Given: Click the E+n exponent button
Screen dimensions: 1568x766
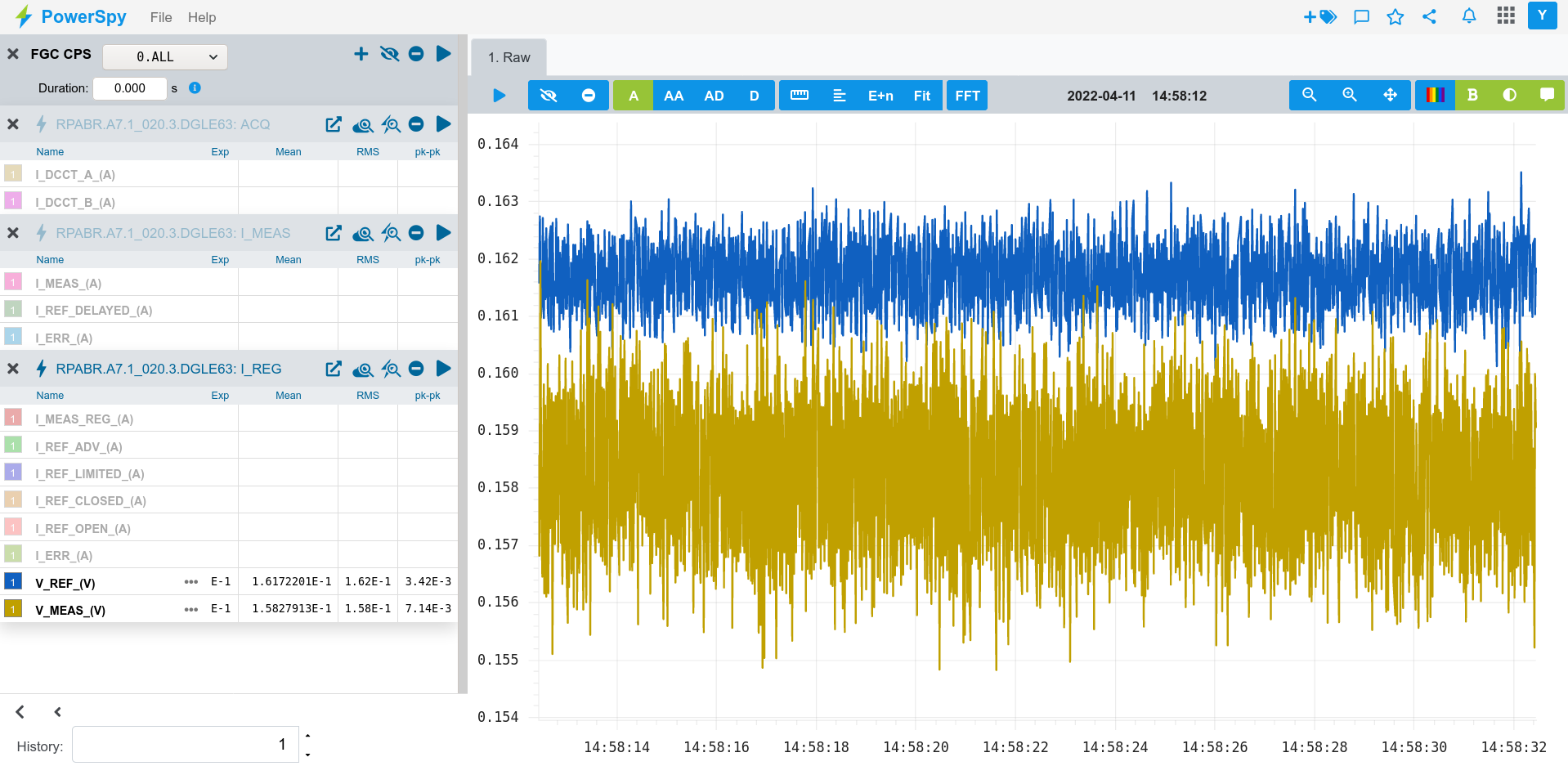Looking at the screenshot, I should (880, 96).
